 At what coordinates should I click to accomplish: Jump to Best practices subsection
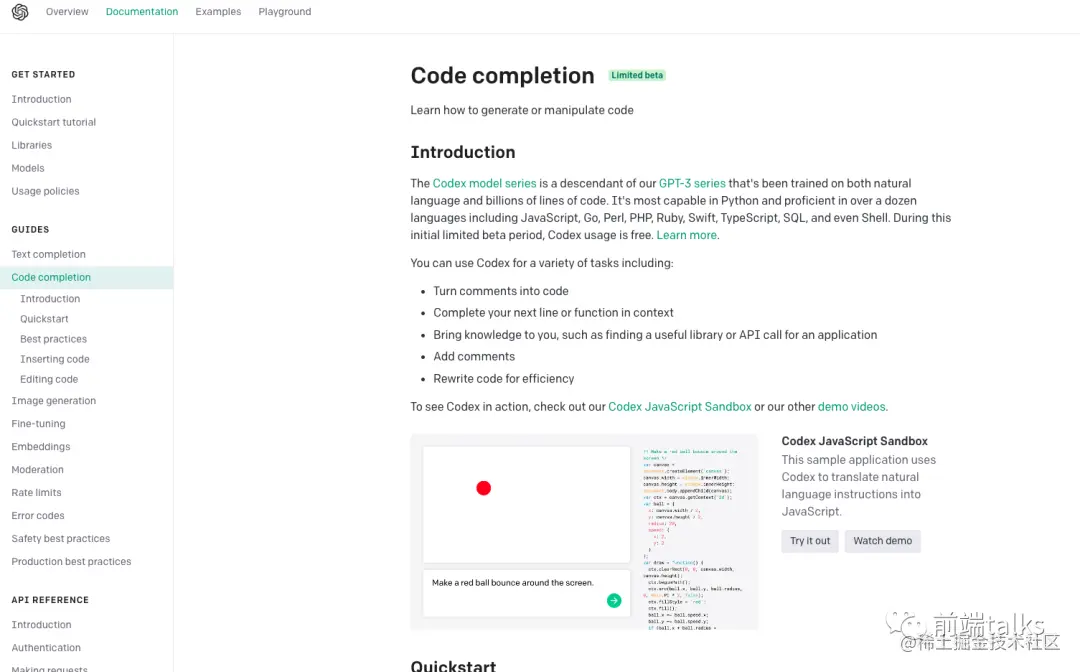(54, 339)
